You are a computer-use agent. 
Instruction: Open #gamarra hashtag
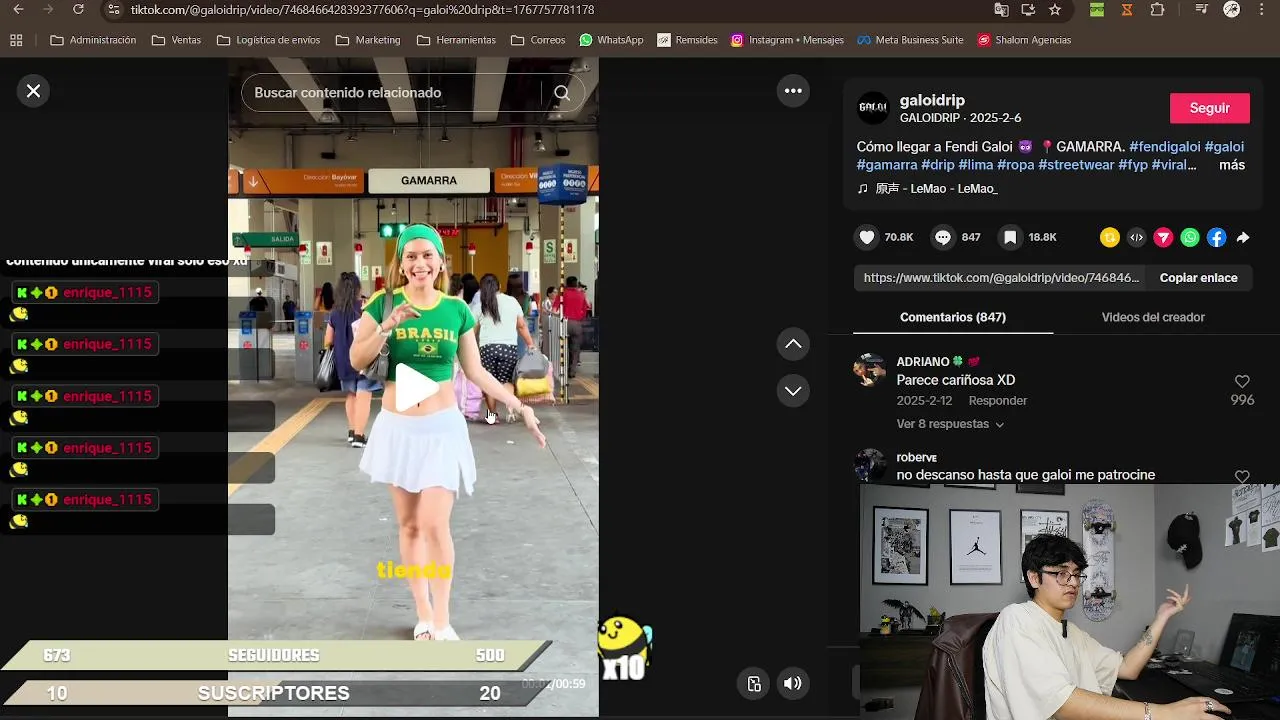[887, 165]
